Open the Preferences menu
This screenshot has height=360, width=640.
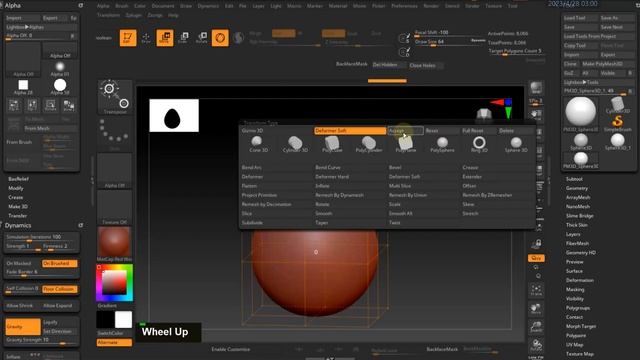[404, 6]
